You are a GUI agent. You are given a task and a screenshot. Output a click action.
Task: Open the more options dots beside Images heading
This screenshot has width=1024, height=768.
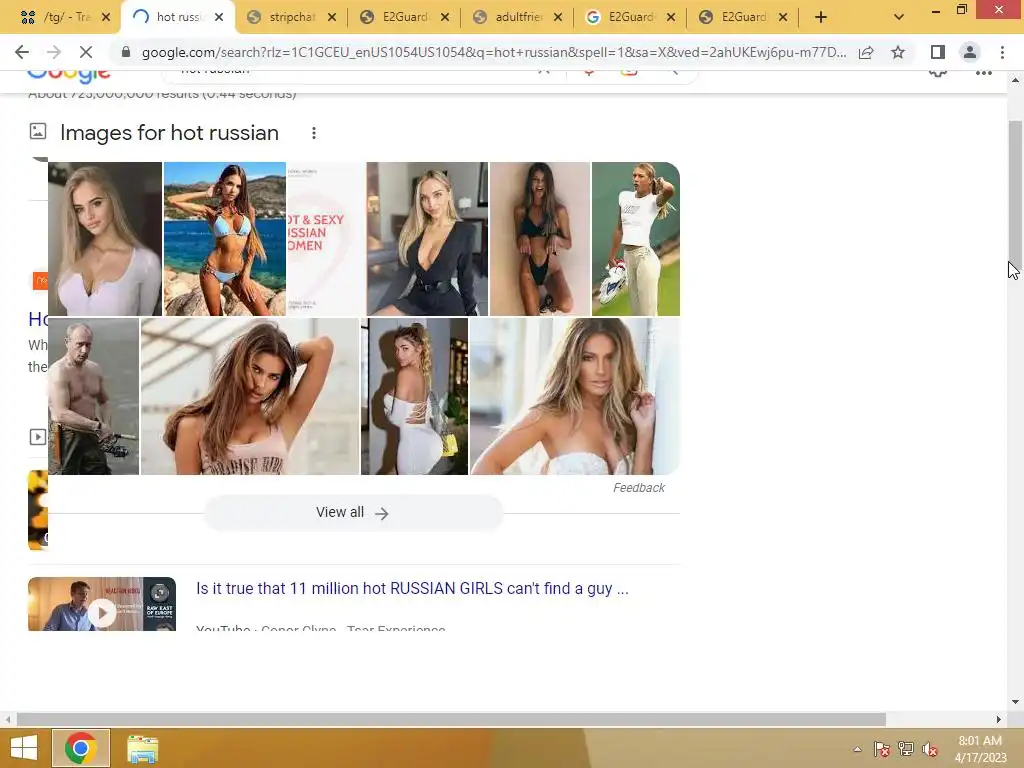pyautogui.click(x=314, y=133)
